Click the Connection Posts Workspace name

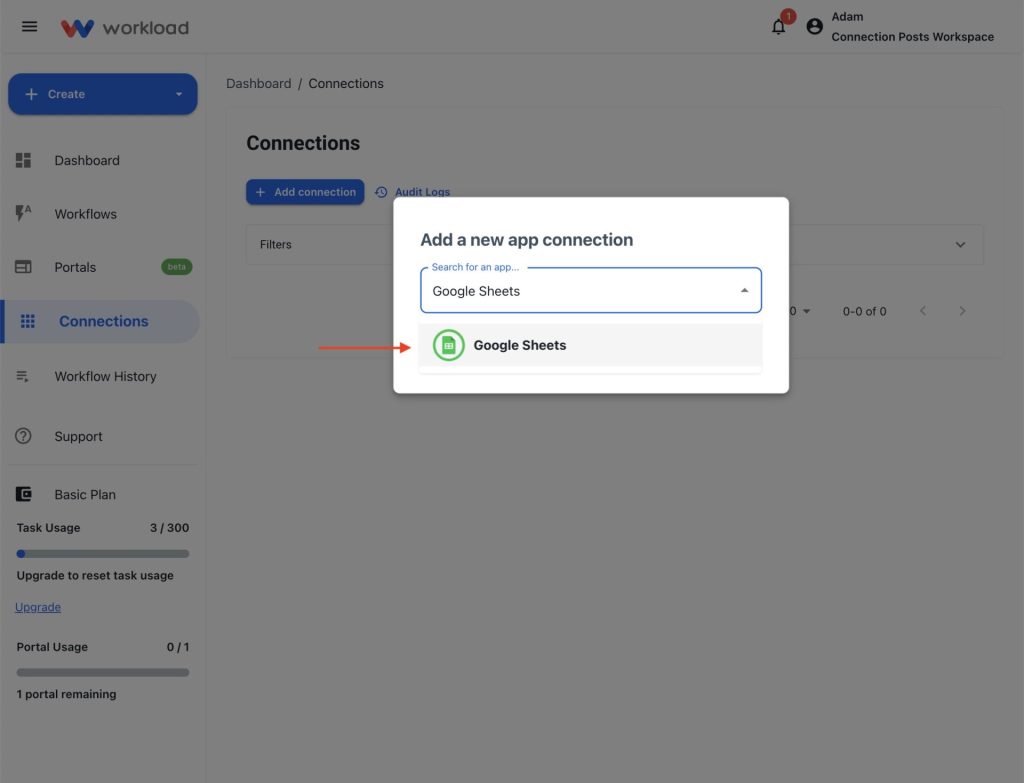click(912, 37)
